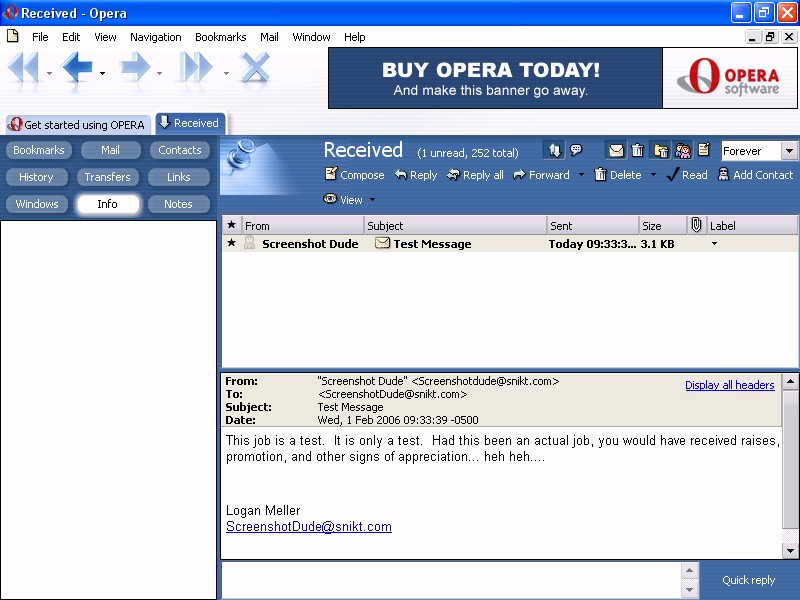The height and width of the screenshot is (600, 800).
Task: Select the Info panel button
Action: click(108, 204)
